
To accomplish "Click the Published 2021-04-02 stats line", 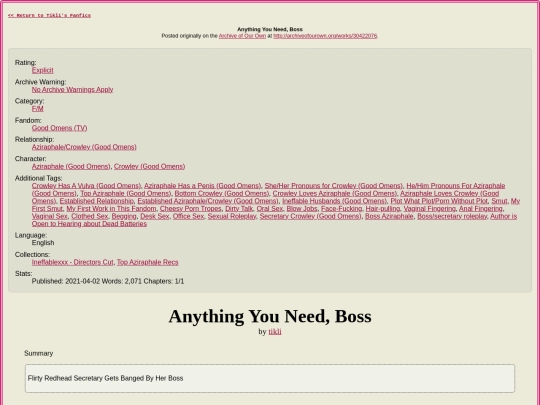I will pos(108,281).
